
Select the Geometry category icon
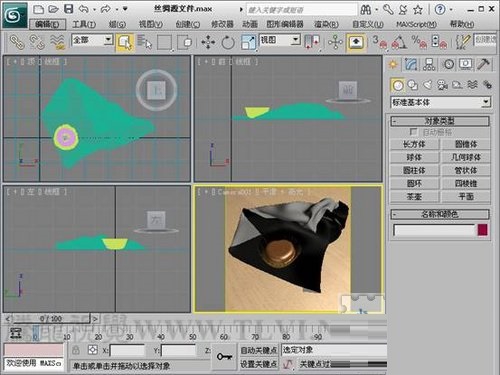[x=397, y=85]
